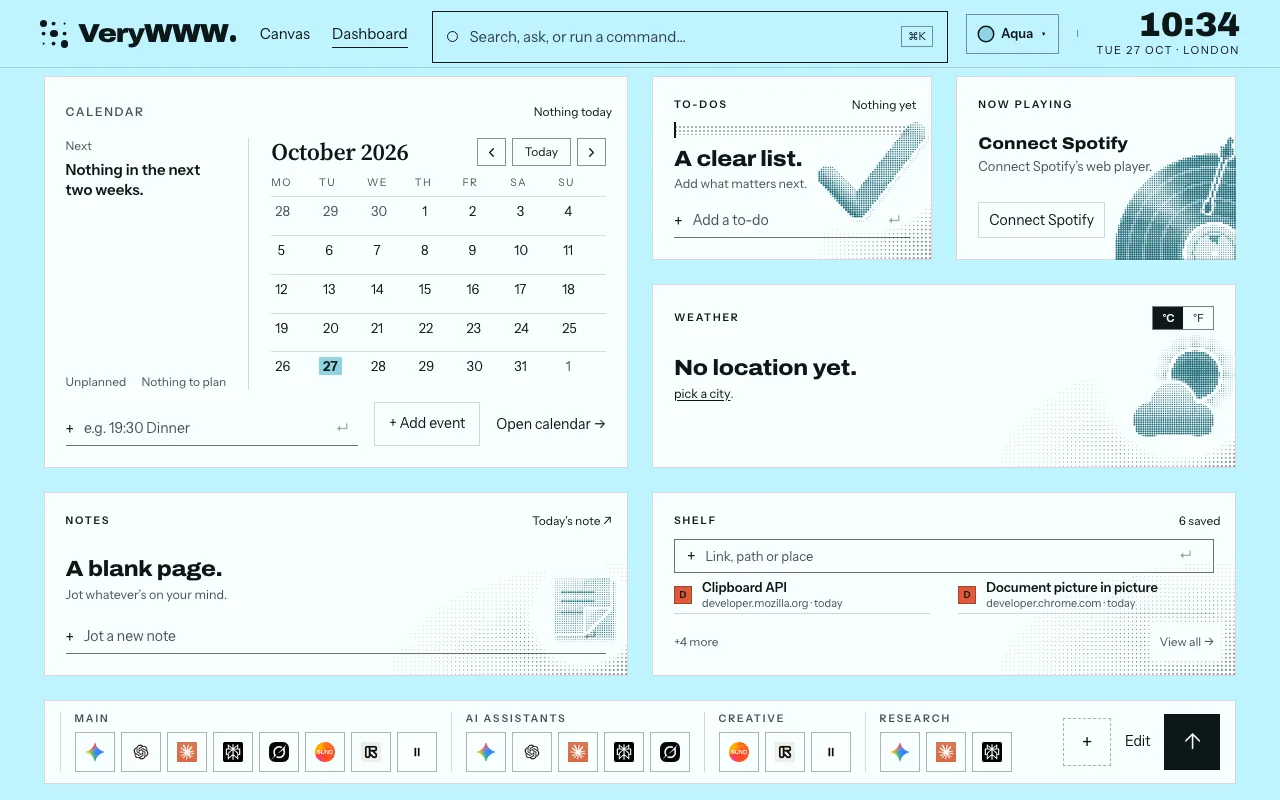
Task: Click the pick a city link
Action: pos(702,394)
